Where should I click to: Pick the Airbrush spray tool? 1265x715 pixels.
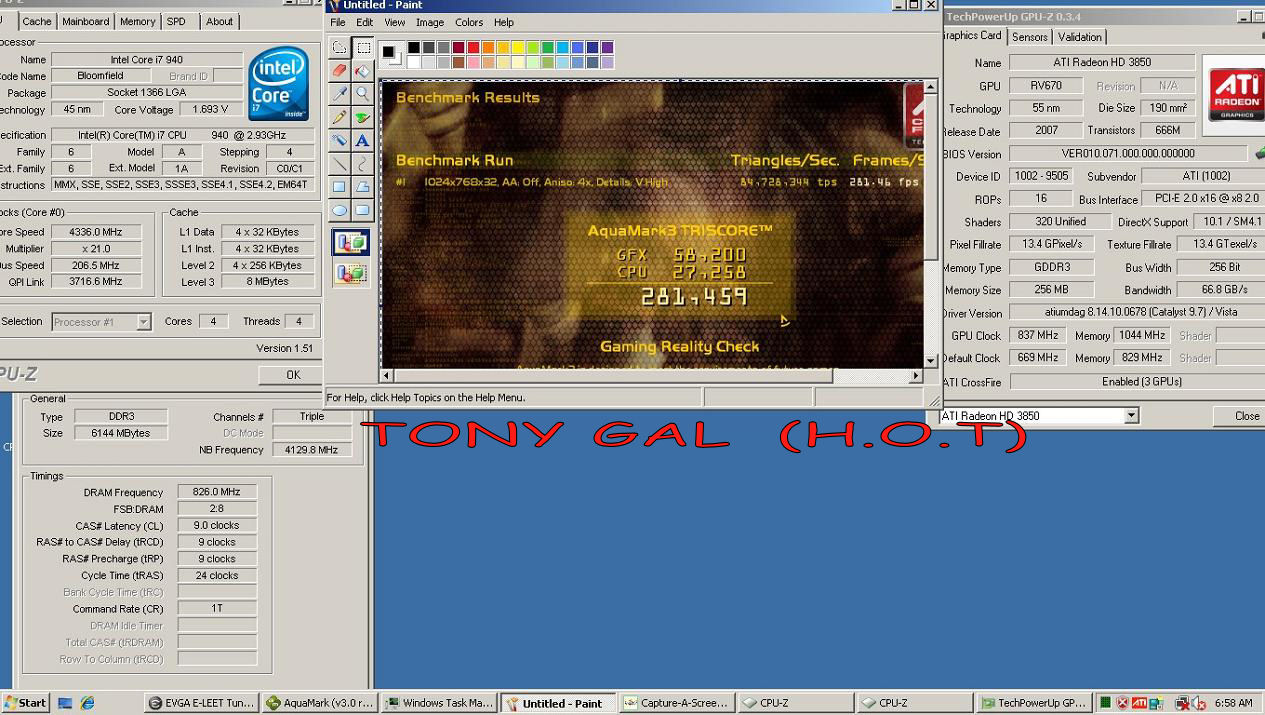tap(339, 140)
